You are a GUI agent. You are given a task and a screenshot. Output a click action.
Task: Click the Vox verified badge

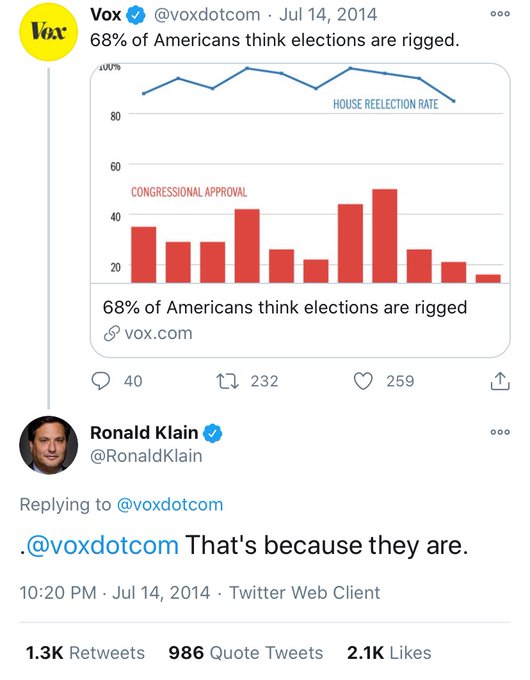135,16
